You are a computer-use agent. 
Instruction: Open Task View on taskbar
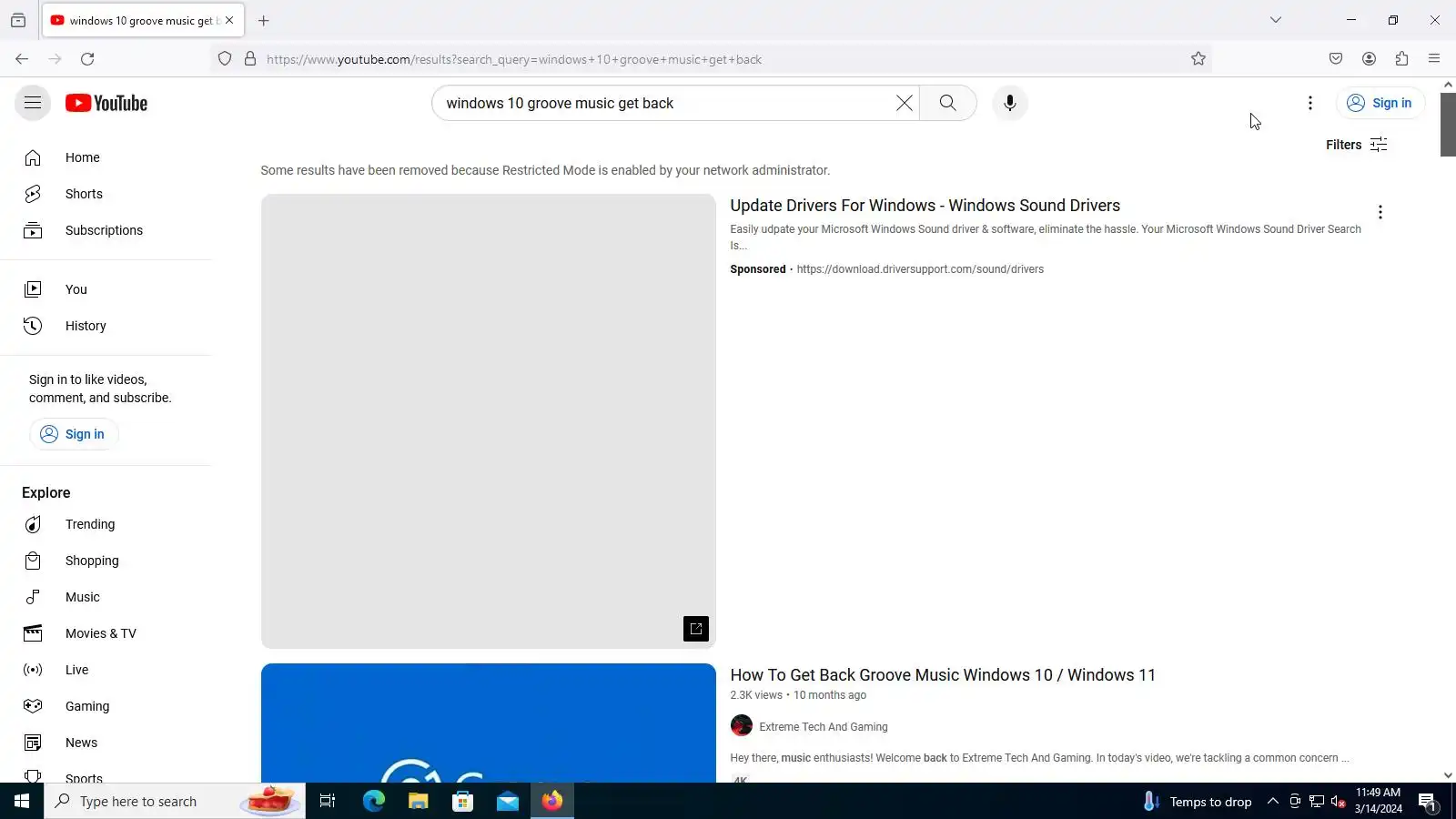tap(328, 801)
